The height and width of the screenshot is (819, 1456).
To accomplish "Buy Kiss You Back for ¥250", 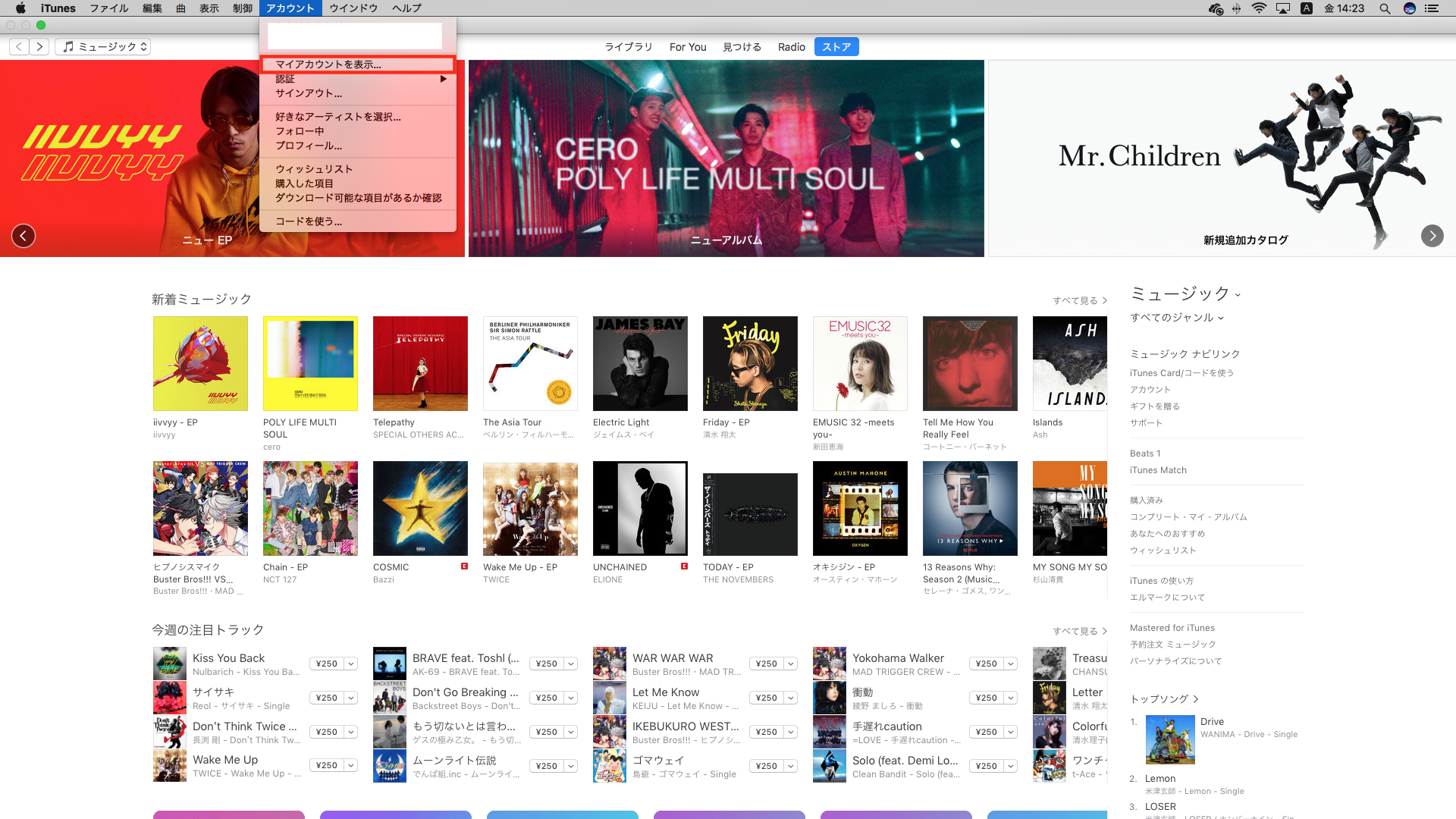I will 327,664.
